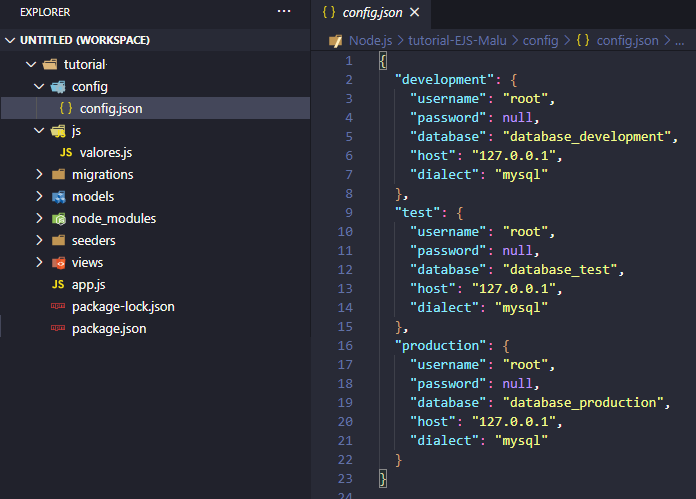Viewport: 696px width, 499px height.
Task: Click the js folder icon
Action: pos(58,131)
